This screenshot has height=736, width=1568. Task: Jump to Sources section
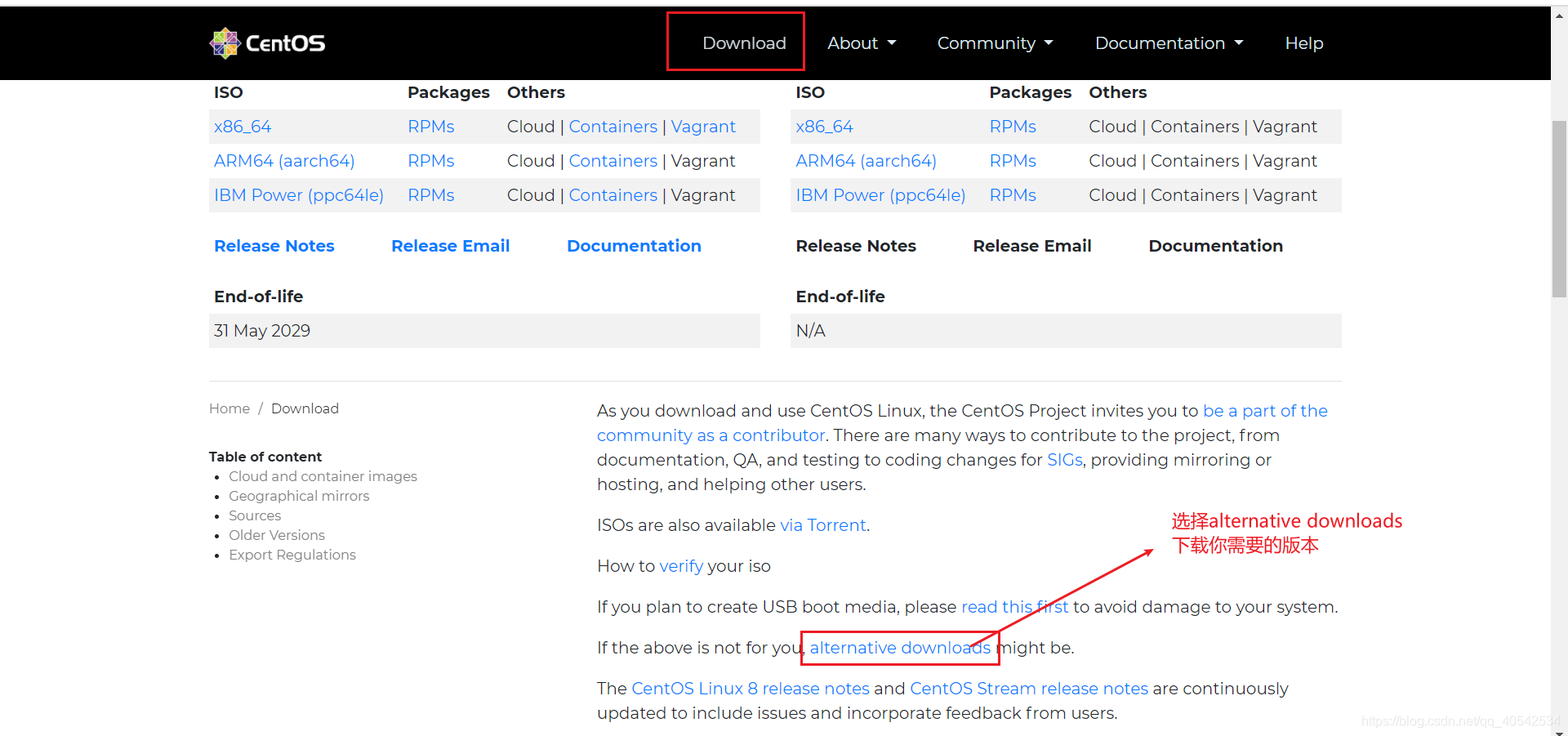tap(255, 515)
